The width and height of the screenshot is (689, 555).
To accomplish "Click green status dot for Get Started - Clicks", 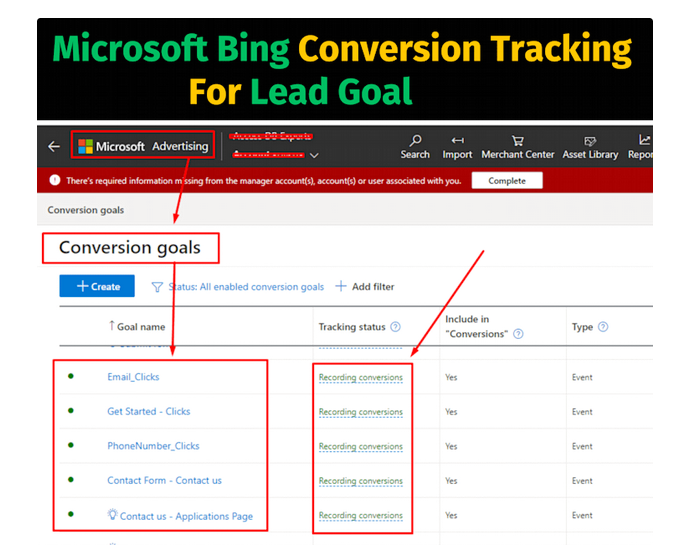I will [x=71, y=411].
